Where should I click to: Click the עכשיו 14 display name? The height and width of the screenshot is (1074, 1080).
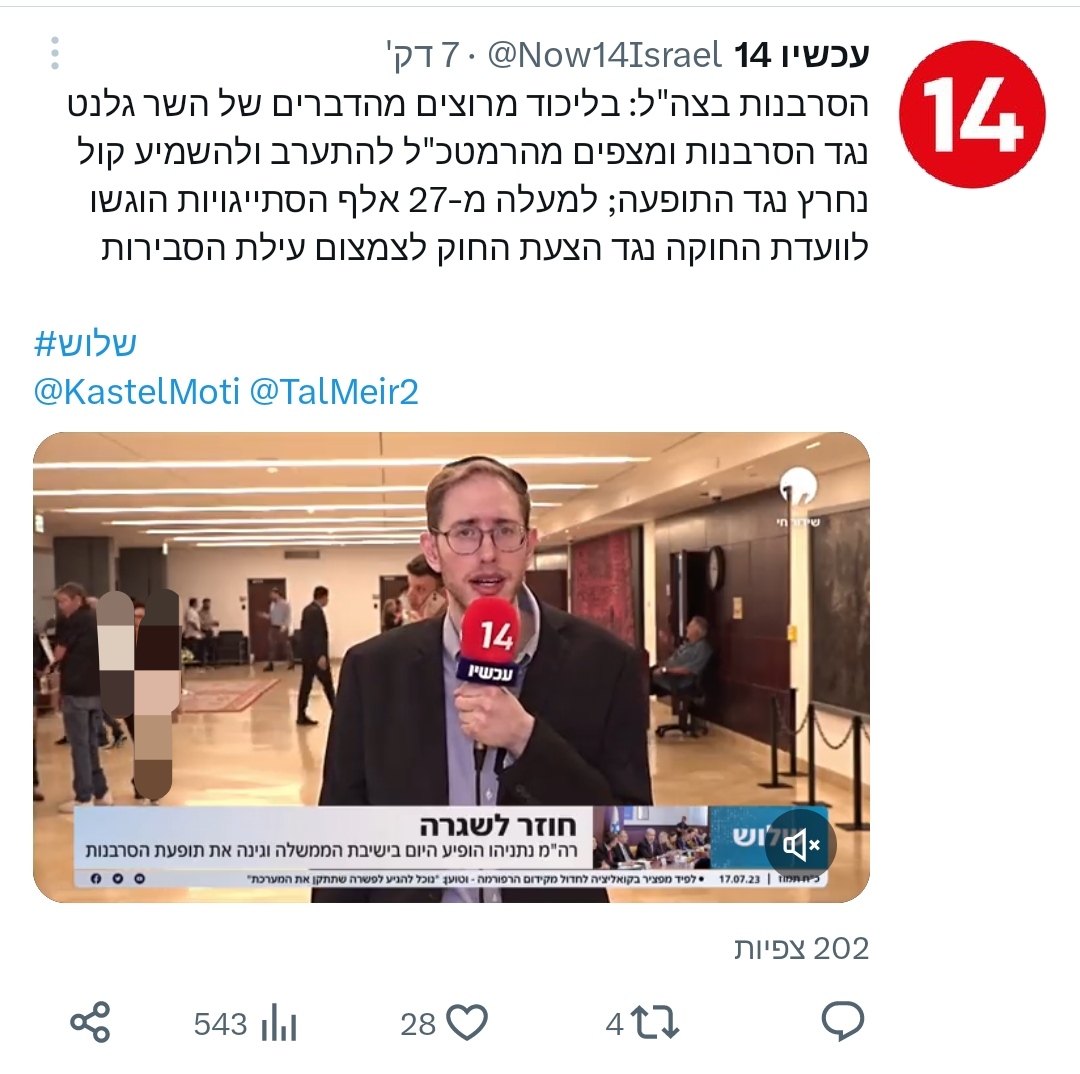click(x=802, y=54)
